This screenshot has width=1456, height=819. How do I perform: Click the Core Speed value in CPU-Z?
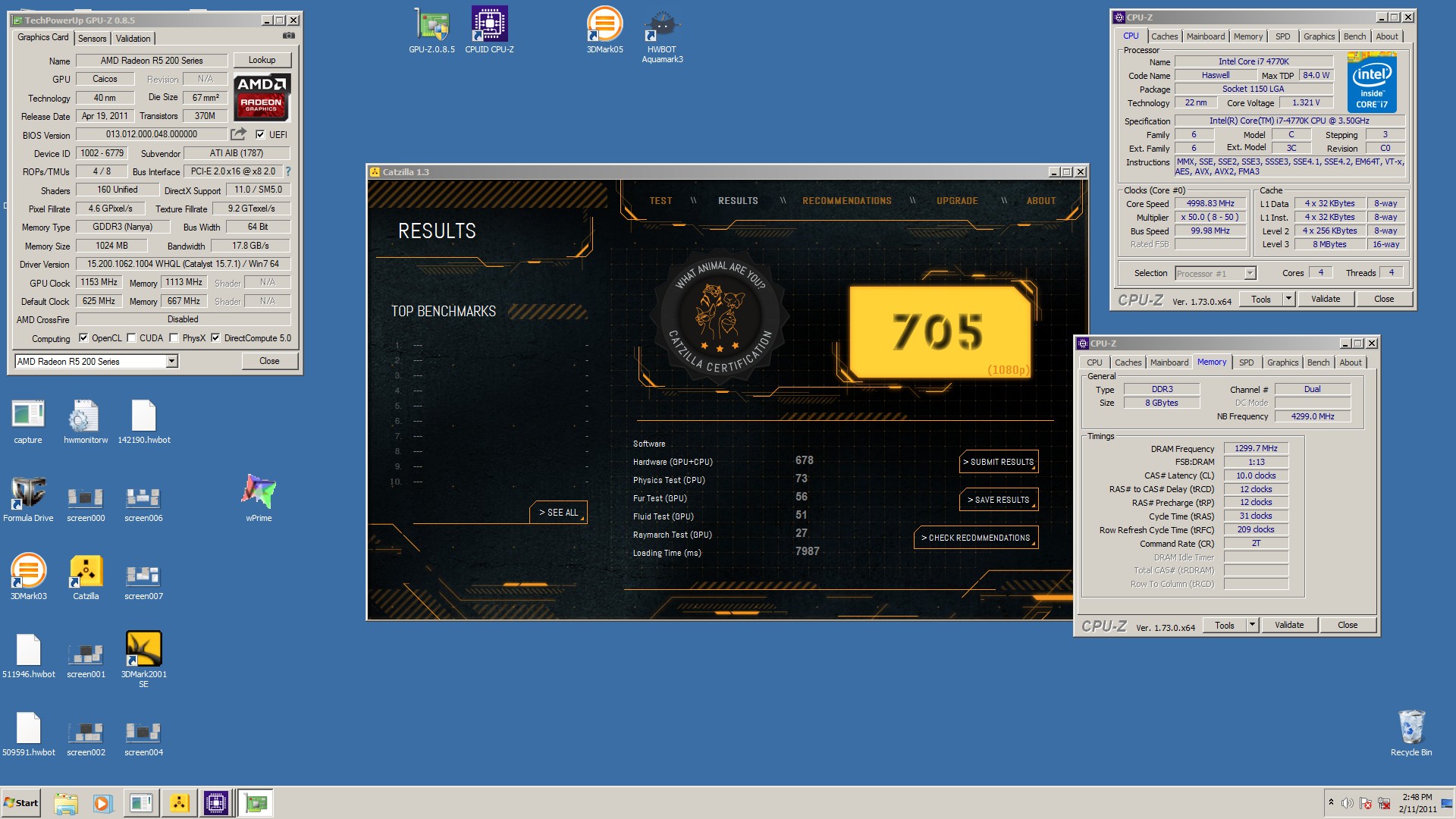pos(1210,203)
